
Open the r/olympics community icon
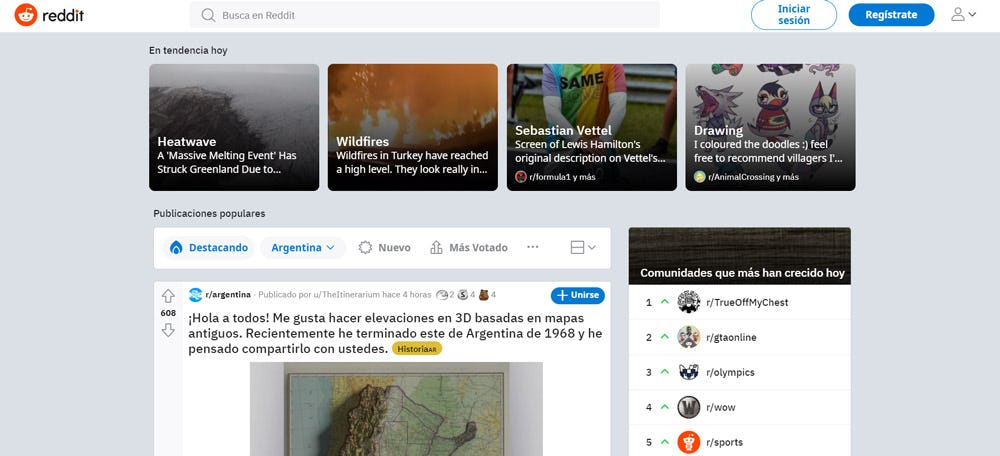pyautogui.click(x=688, y=372)
